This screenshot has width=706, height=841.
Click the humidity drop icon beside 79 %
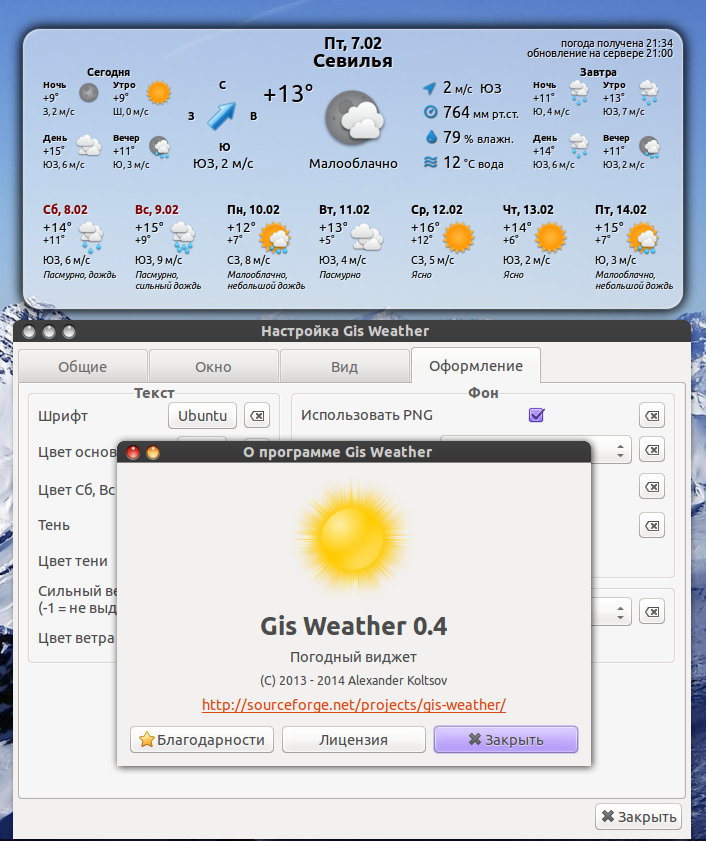click(x=431, y=137)
